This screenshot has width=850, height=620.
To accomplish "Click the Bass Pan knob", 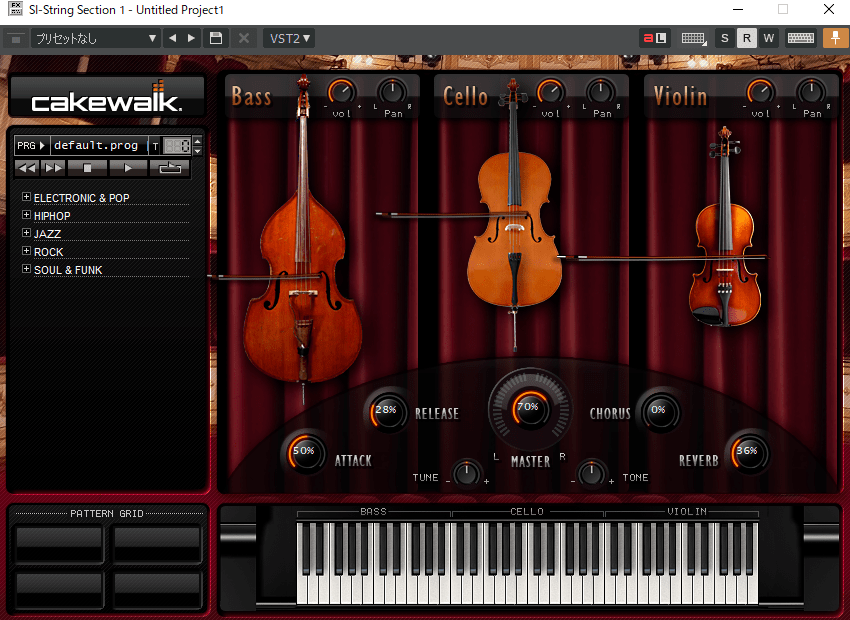I will pos(392,92).
